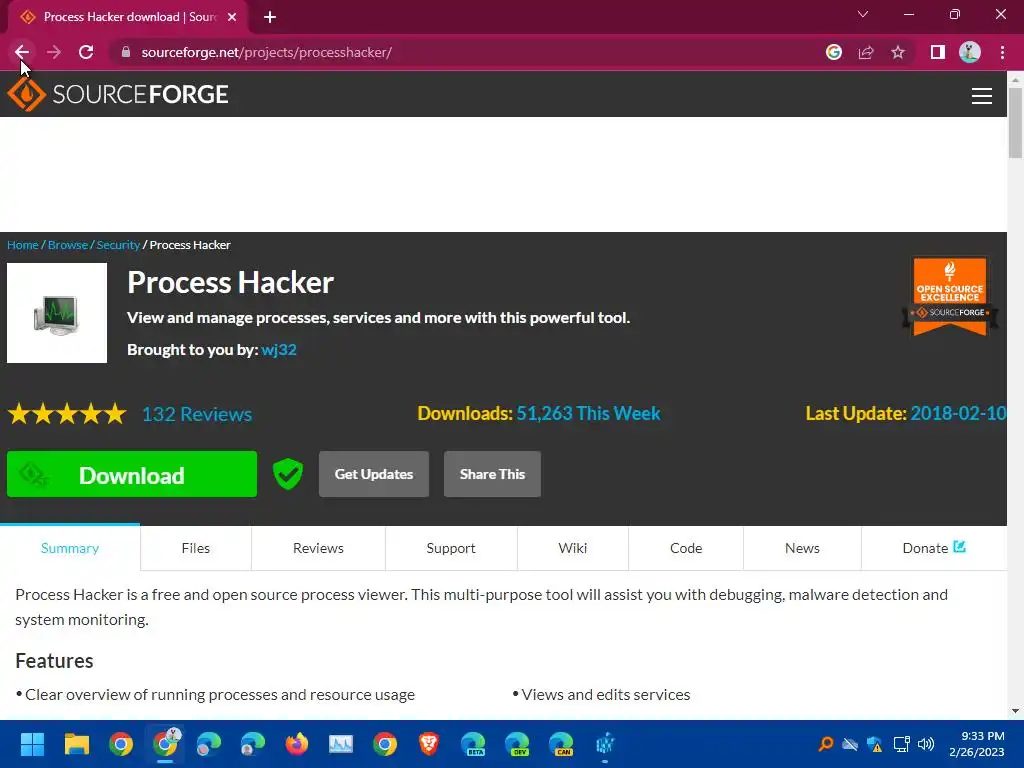Click the SourceForge logo in header
The height and width of the screenshot is (768, 1024).
(118, 95)
